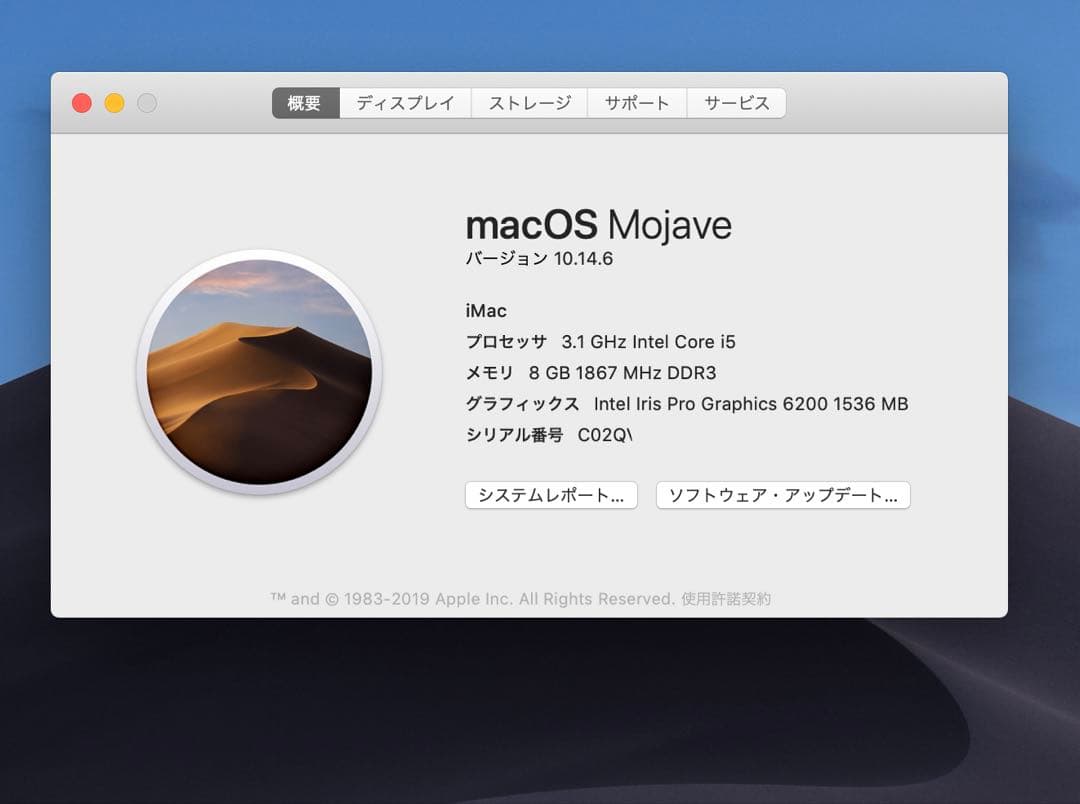Select the ストレージ tab
The image size is (1080, 804).
[x=530, y=103]
